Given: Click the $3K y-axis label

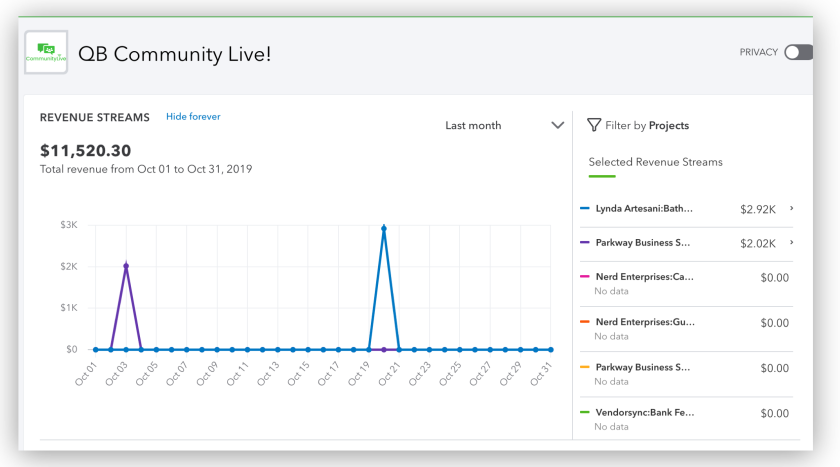Looking at the screenshot, I should pos(69,224).
